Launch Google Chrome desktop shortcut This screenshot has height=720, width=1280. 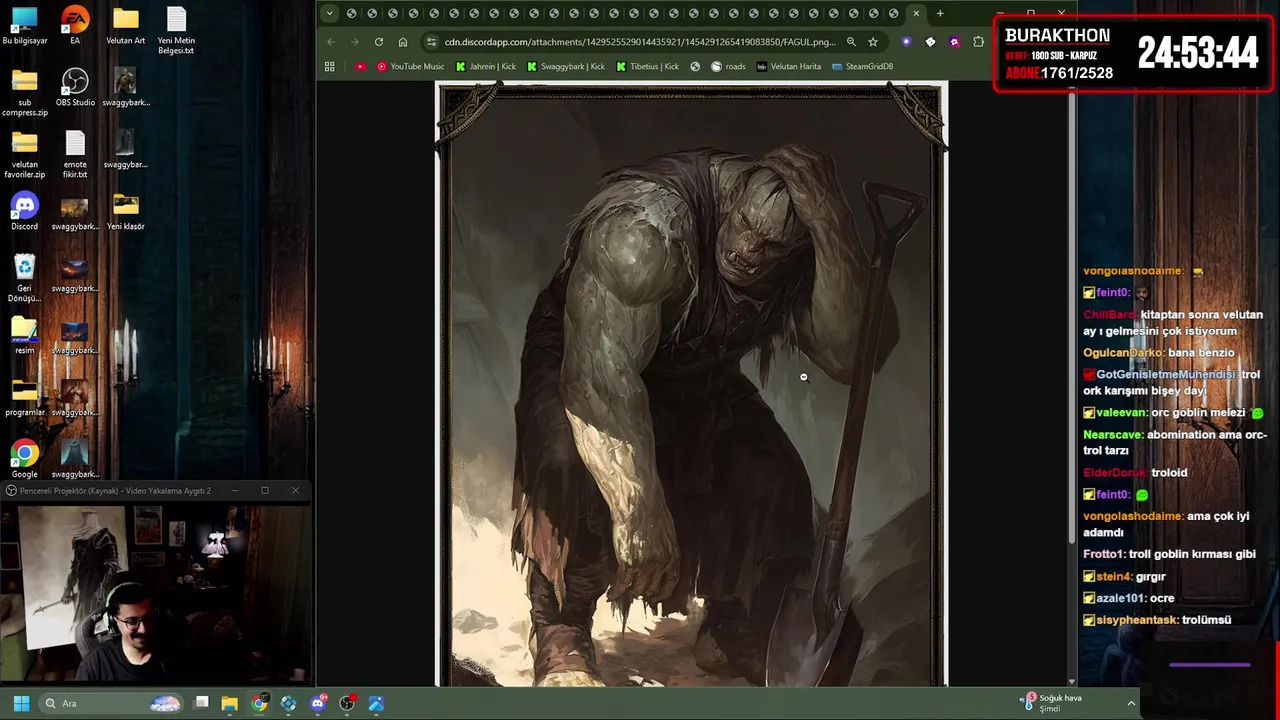(x=24, y=460)
